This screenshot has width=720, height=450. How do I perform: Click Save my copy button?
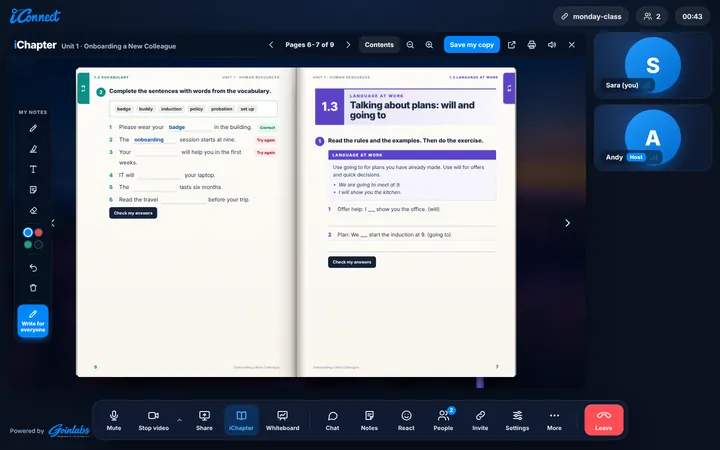pos(472,45)
